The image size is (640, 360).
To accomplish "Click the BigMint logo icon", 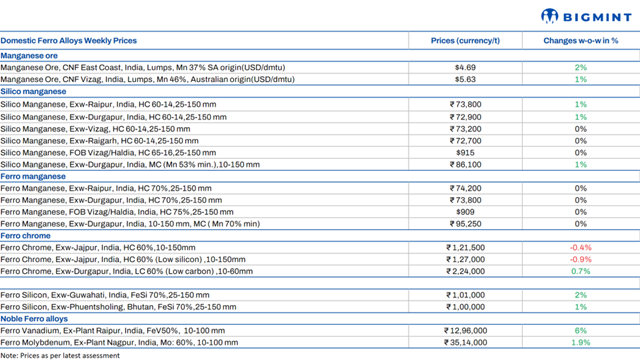I will point(549,16).
